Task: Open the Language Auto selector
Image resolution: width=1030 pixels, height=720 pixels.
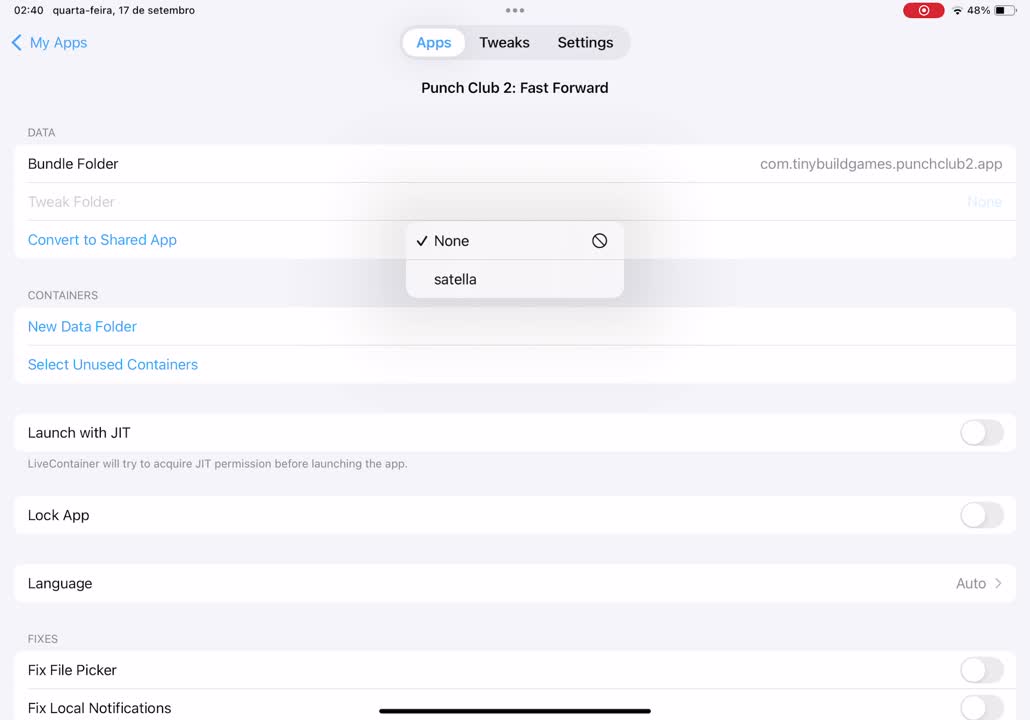Action: pos(514,583)
